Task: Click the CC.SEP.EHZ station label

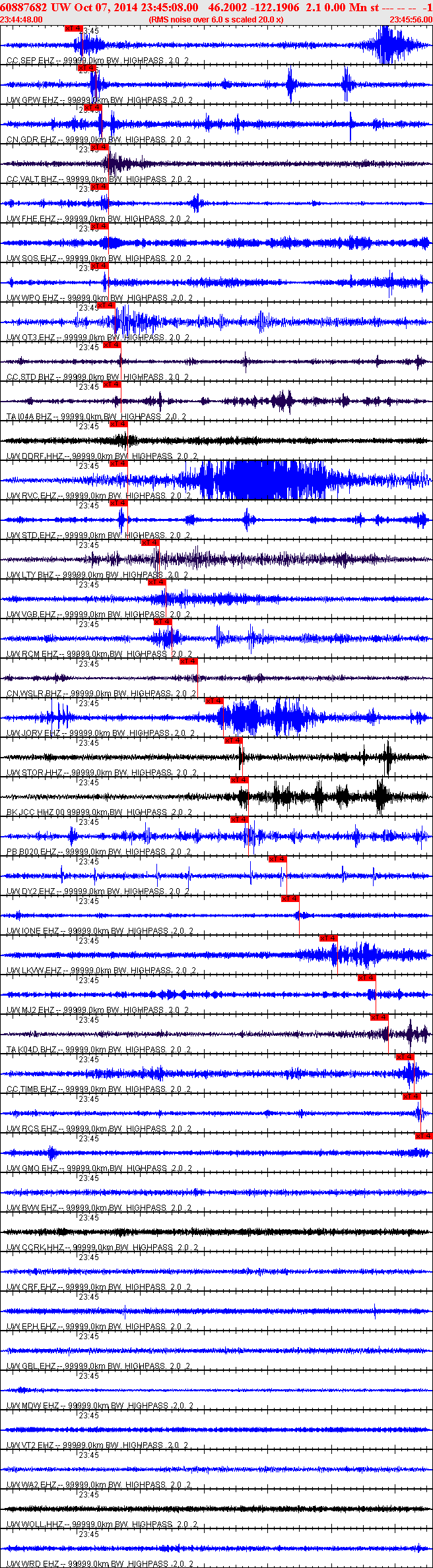Action: tap(98, 61)
